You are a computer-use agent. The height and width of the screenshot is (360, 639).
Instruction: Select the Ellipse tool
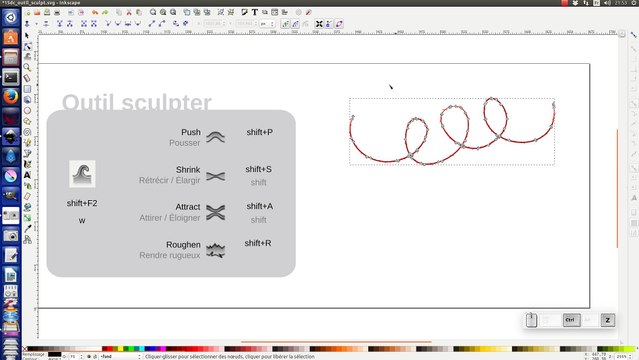click(27, 110)
